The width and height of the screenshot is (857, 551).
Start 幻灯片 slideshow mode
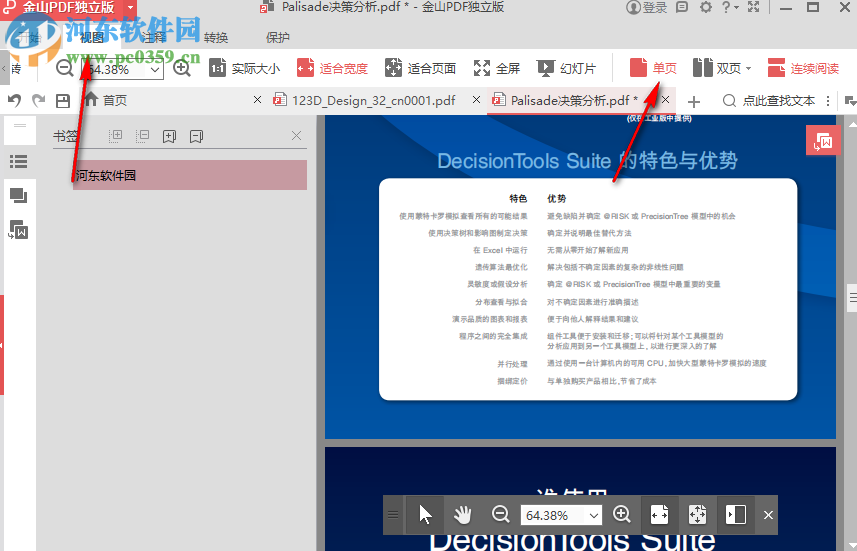click(566, 68)
